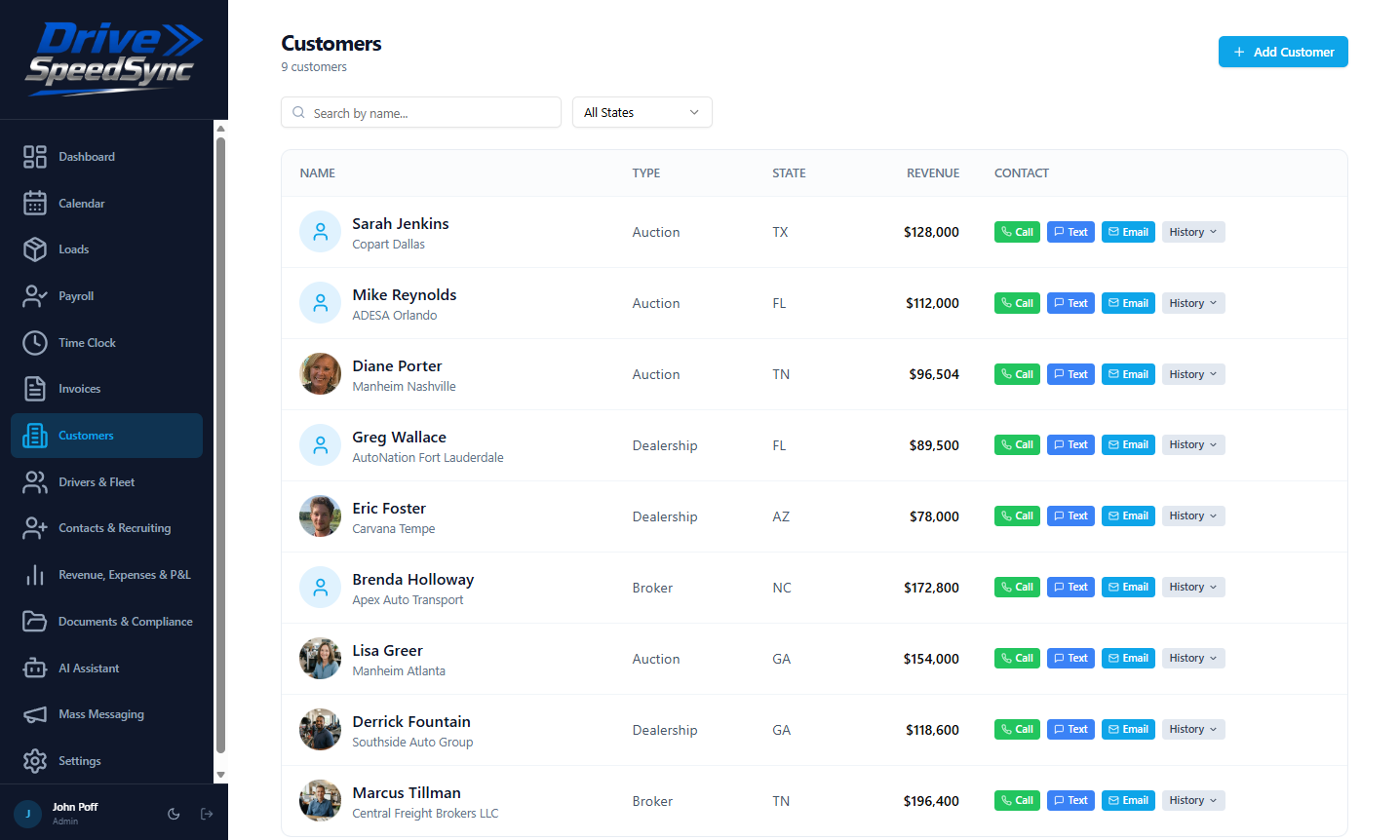Screen dimensions: 1400x840
Task: Click the Time Clock icon
Action: [35, 343]
